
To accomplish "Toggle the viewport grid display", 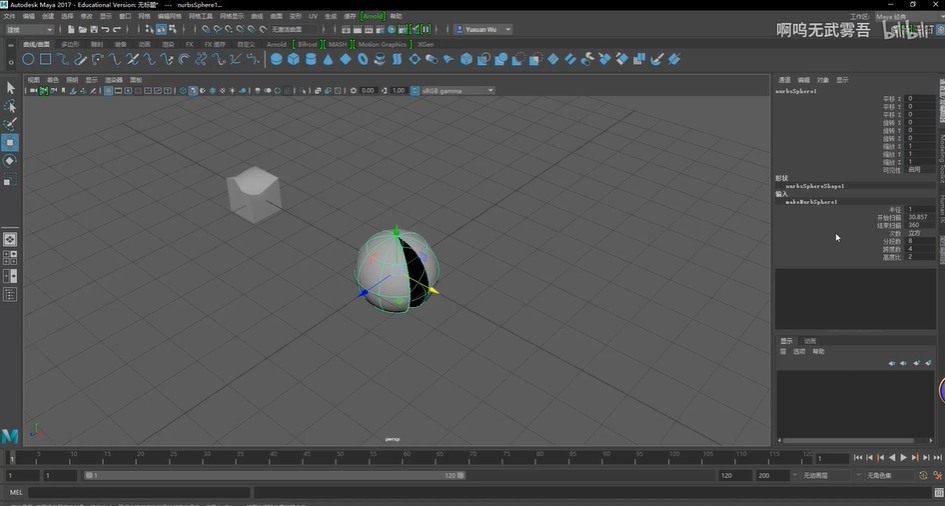I will 108,90.
